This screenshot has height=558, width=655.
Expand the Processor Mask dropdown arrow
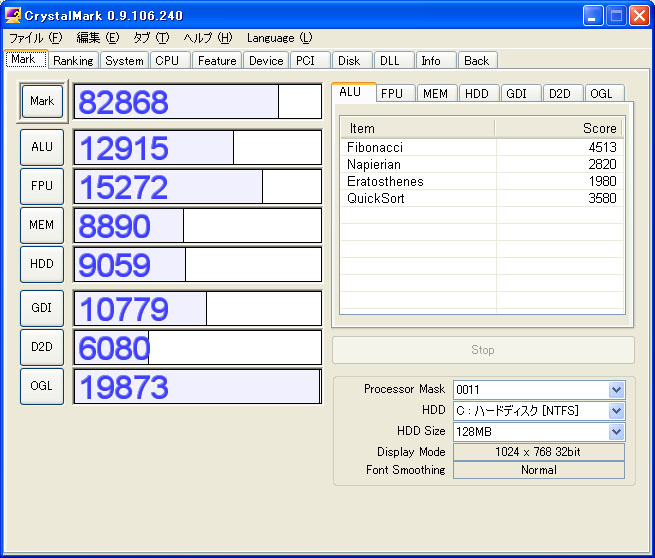(616, 390)
